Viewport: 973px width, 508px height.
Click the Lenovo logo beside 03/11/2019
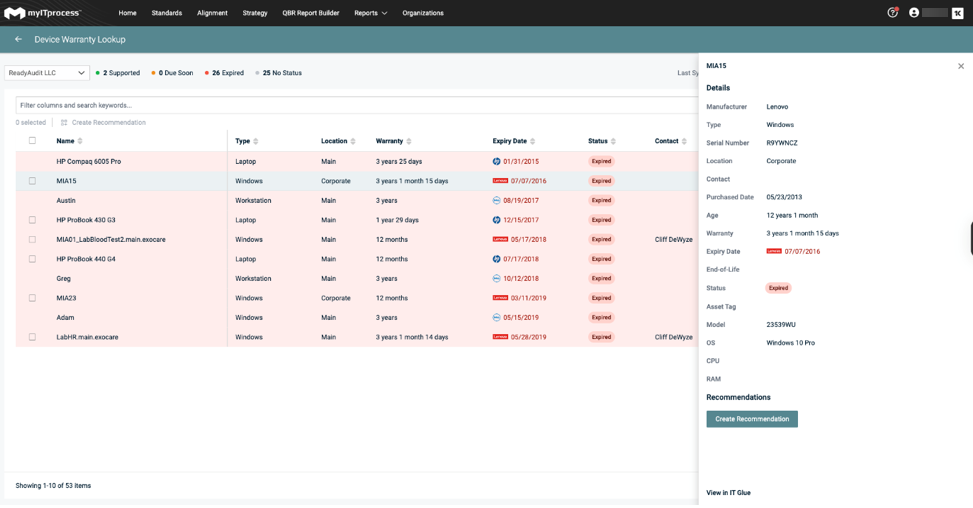[500, 298]
